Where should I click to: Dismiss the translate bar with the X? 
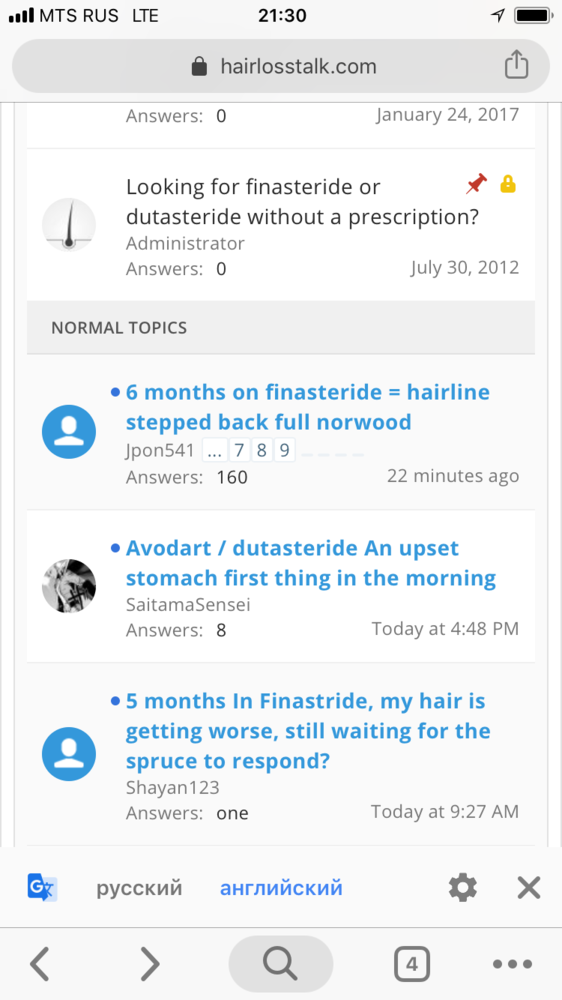pos(529,887)
